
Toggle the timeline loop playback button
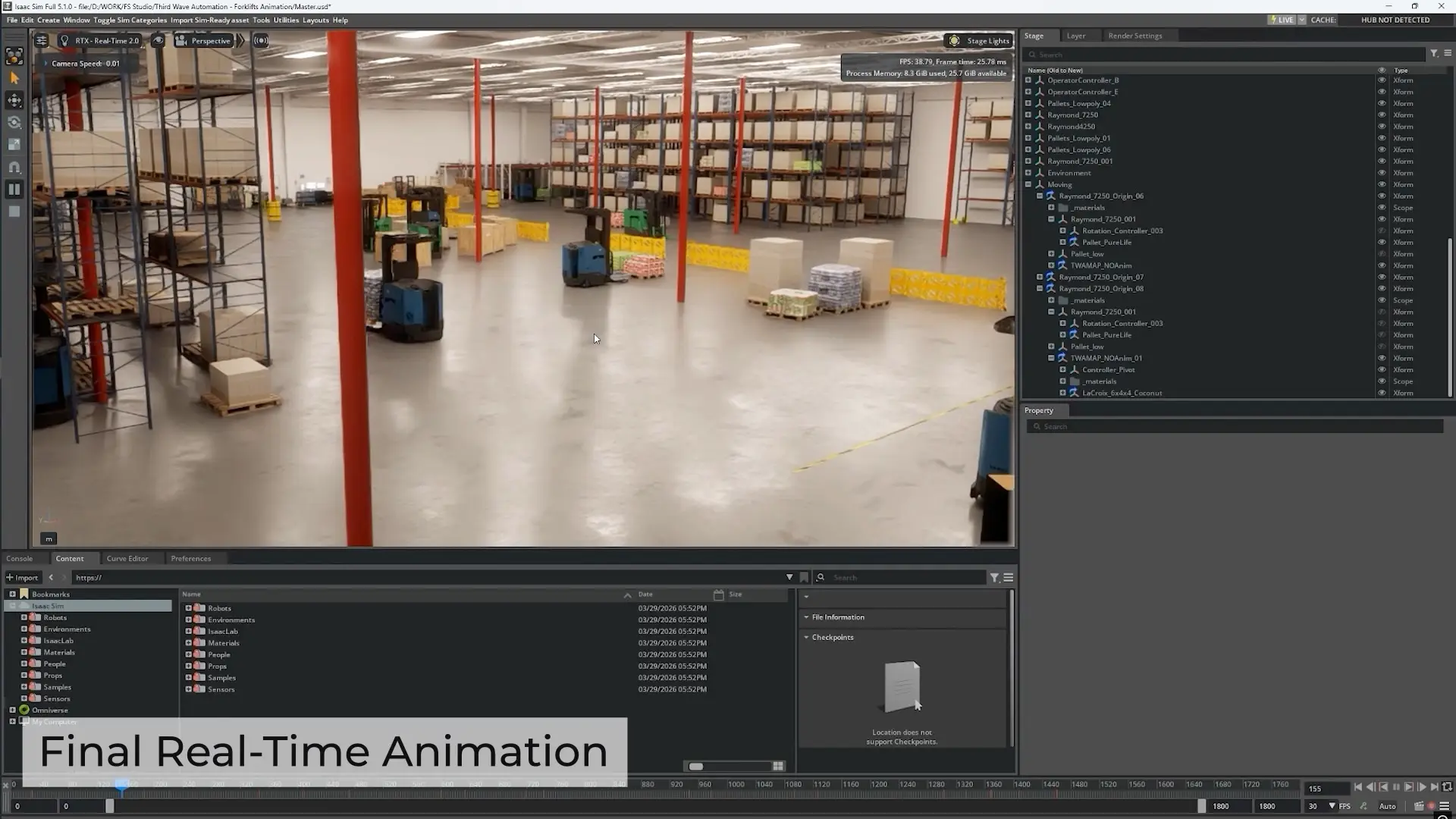(x=1446, y=788)
